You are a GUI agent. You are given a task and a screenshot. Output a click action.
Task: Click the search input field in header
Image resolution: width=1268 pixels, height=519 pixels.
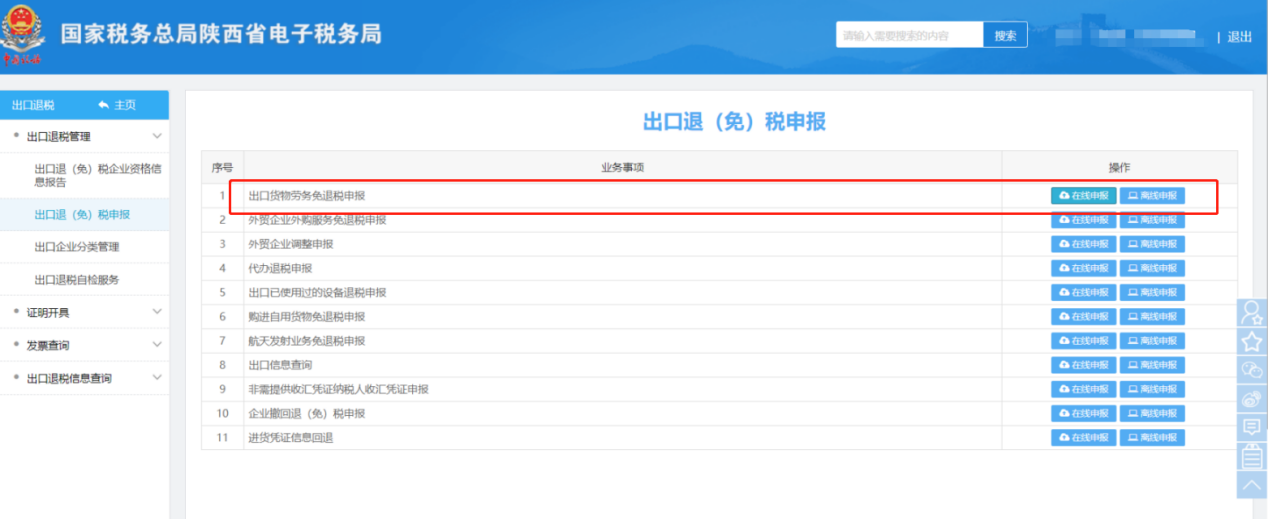click(x=909, y=36)
